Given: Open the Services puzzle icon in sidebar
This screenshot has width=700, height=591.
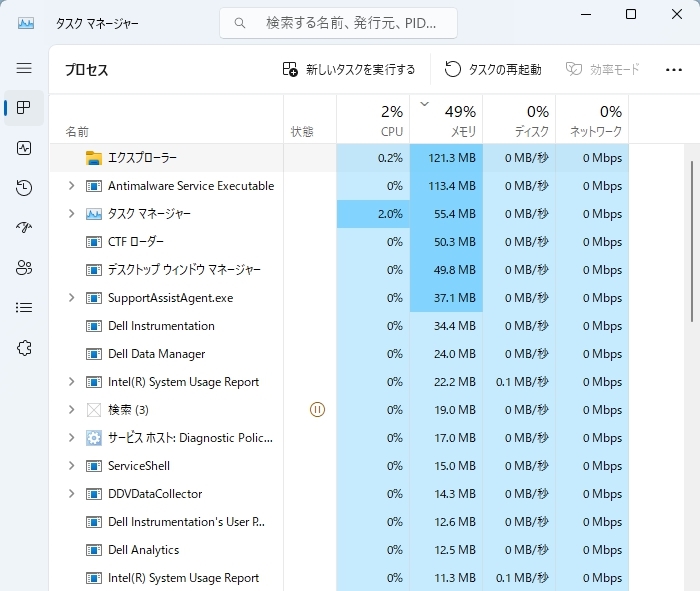Looking at the screenshot, I should click(x=24, y=348).
